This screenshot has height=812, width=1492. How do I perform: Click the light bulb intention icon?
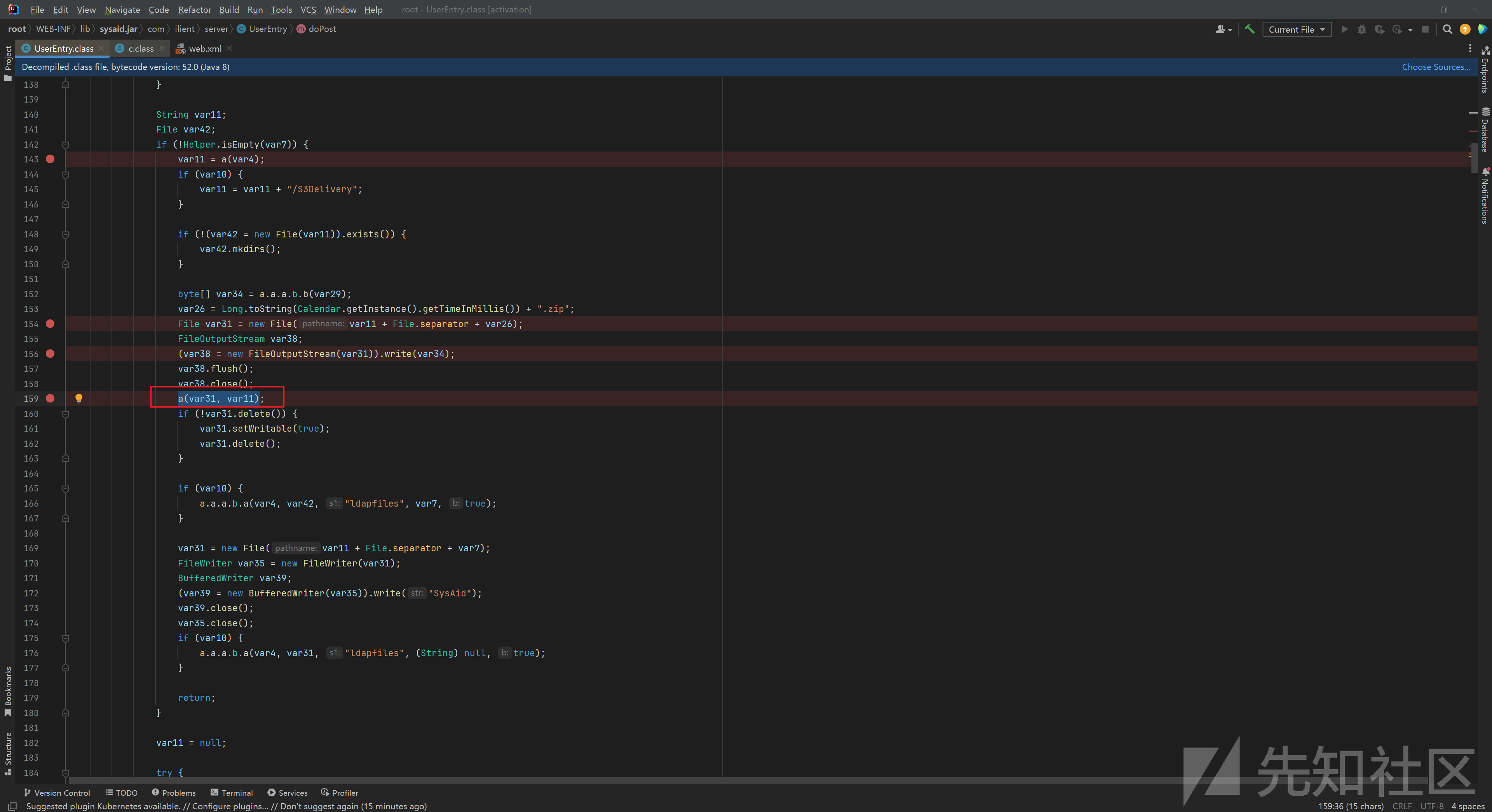tap(79, 398)
